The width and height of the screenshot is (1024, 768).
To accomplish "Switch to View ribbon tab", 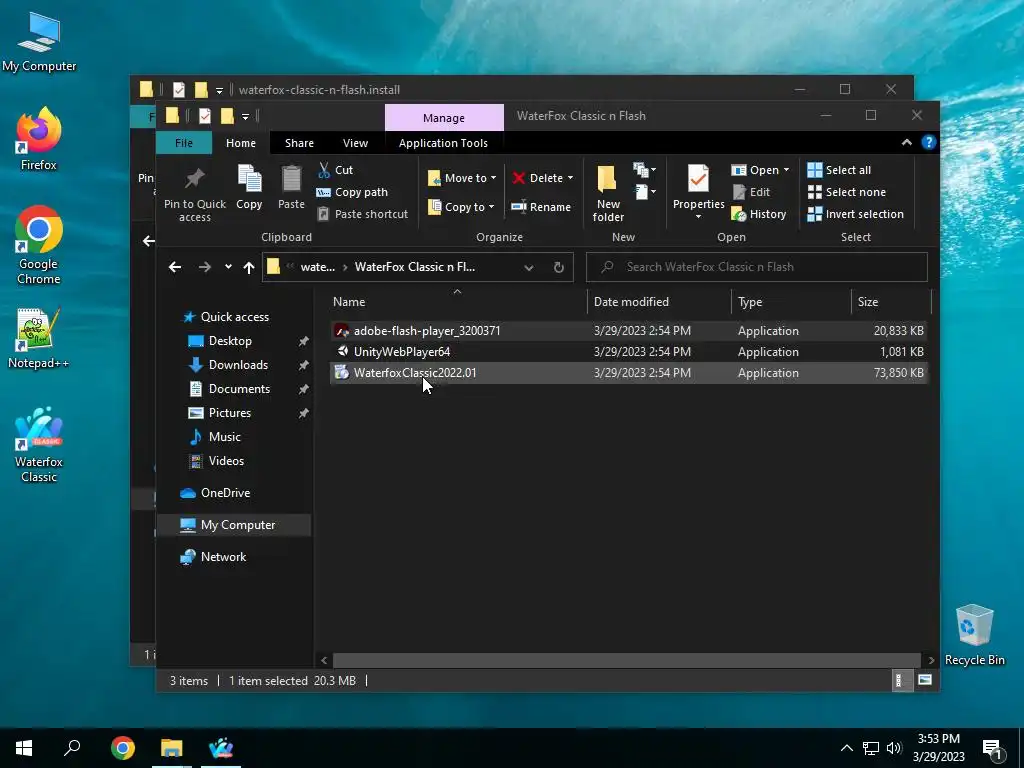I will (x=355, y=142).
